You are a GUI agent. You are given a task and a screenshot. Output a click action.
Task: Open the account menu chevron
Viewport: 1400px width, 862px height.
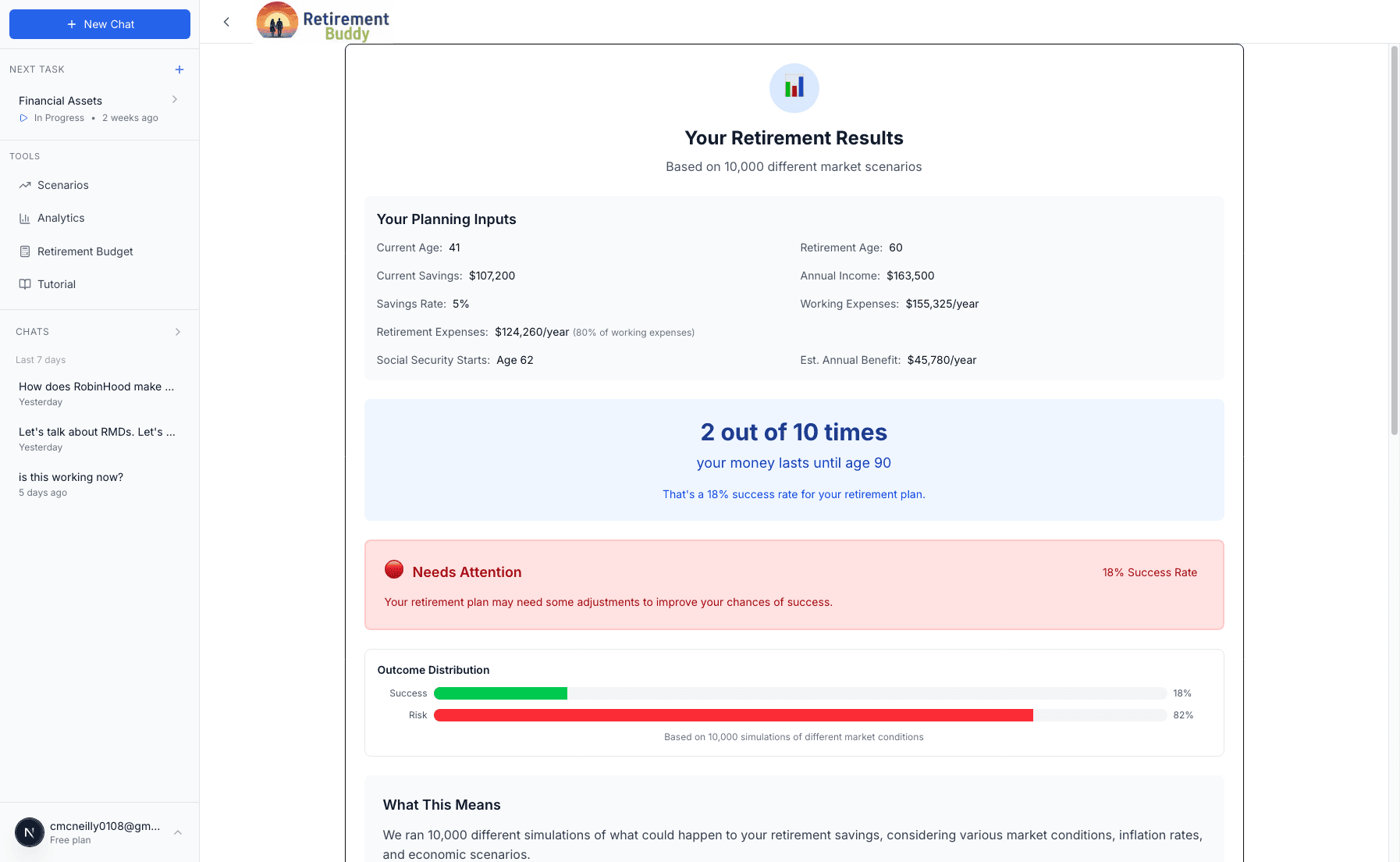[178, 832]
